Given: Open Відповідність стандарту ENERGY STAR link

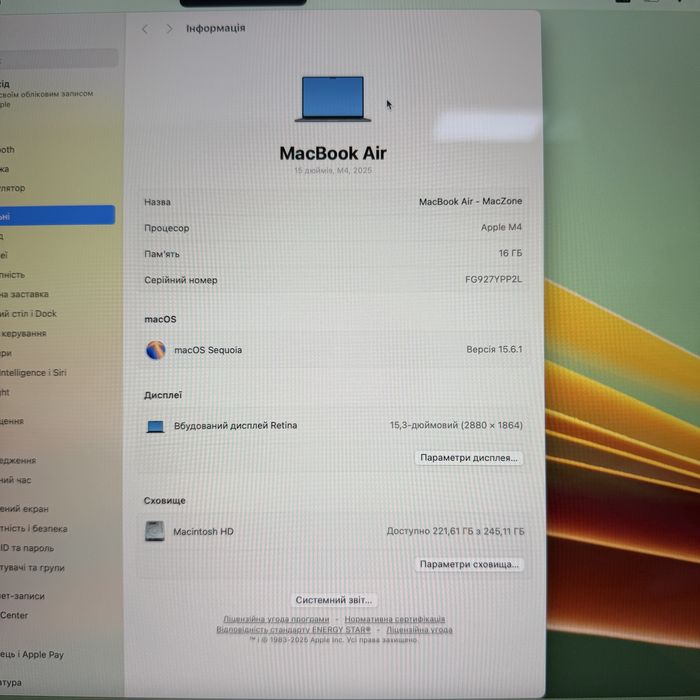Looking at the screenshot, I should [x=293, y=629].
